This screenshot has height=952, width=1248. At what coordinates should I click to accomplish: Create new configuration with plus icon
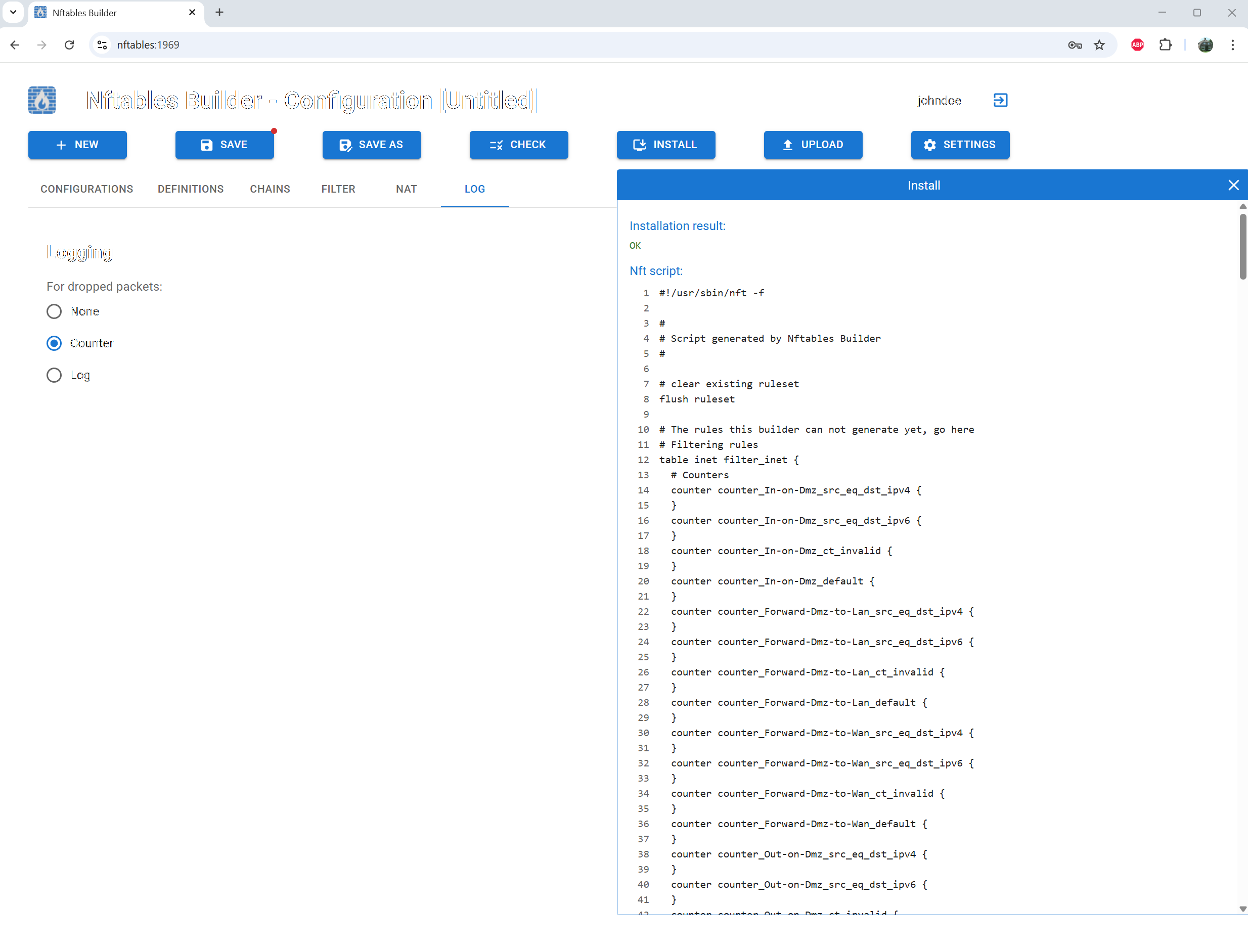coord(61,145)
